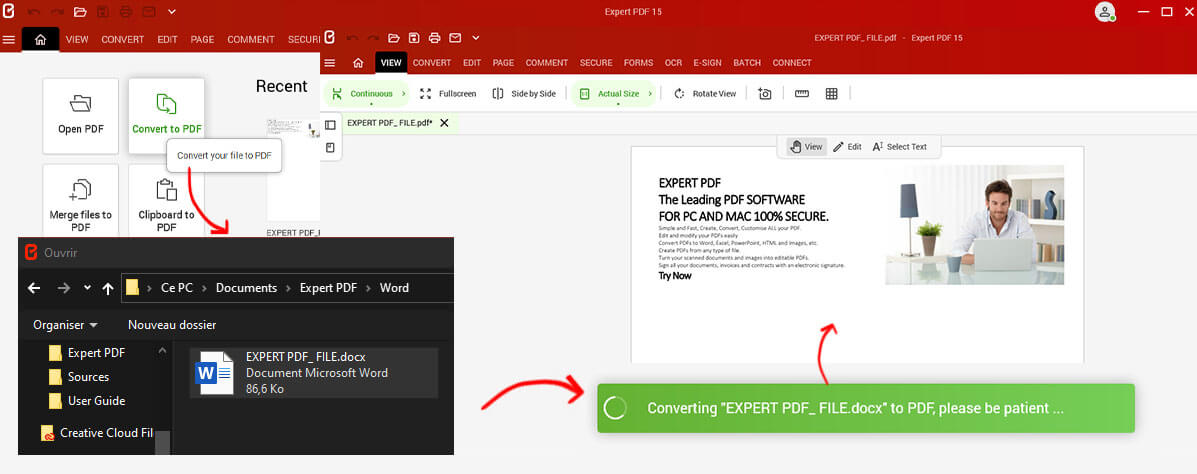Click Documents in the Ouvrir breadcrumb path
1197x474 pixels.
[x=246, y=288]
